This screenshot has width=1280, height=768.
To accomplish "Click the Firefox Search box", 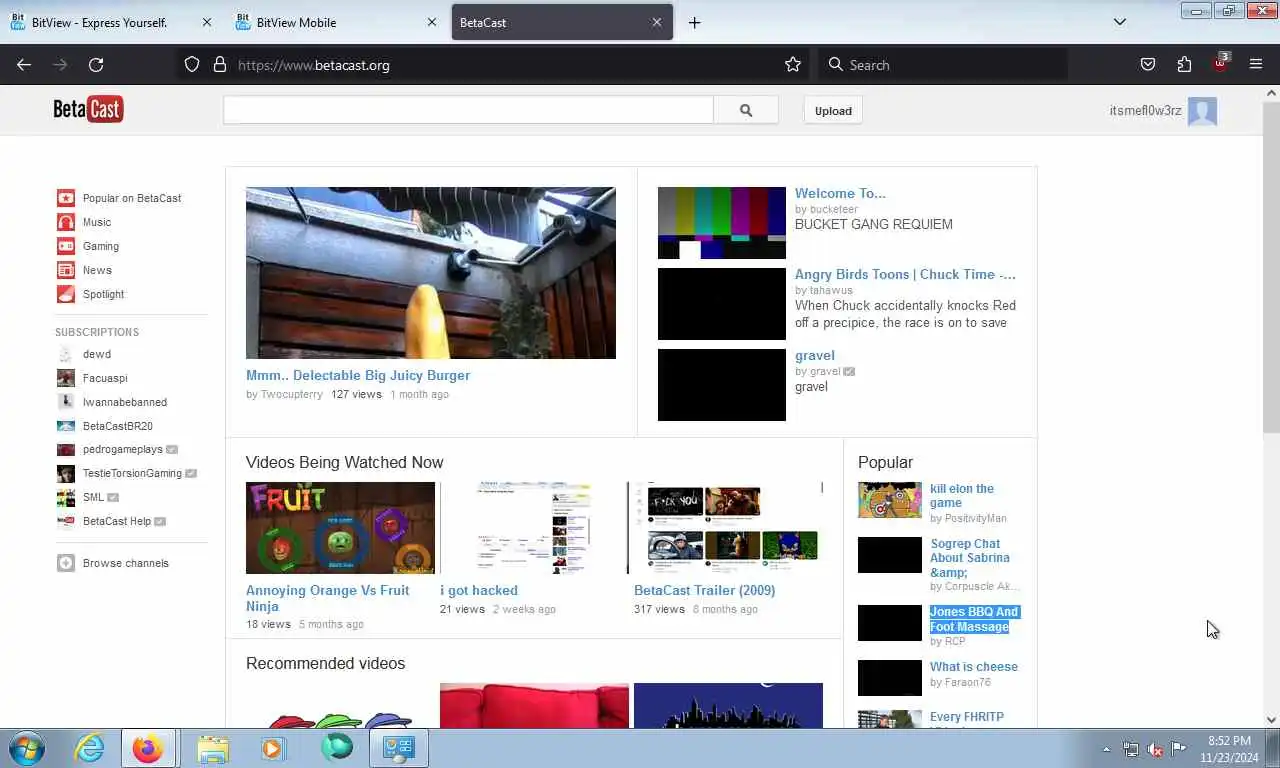I will pos(943,65).
